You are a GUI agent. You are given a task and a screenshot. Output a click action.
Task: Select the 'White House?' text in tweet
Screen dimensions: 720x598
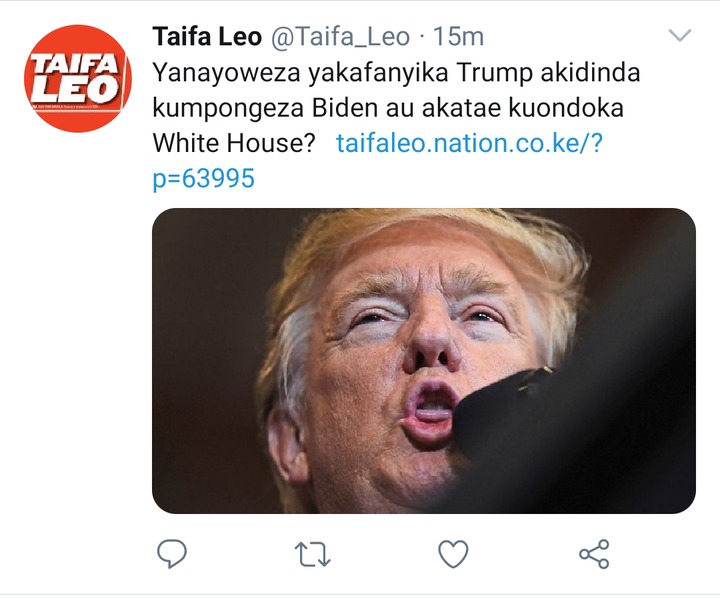point(234,143)
